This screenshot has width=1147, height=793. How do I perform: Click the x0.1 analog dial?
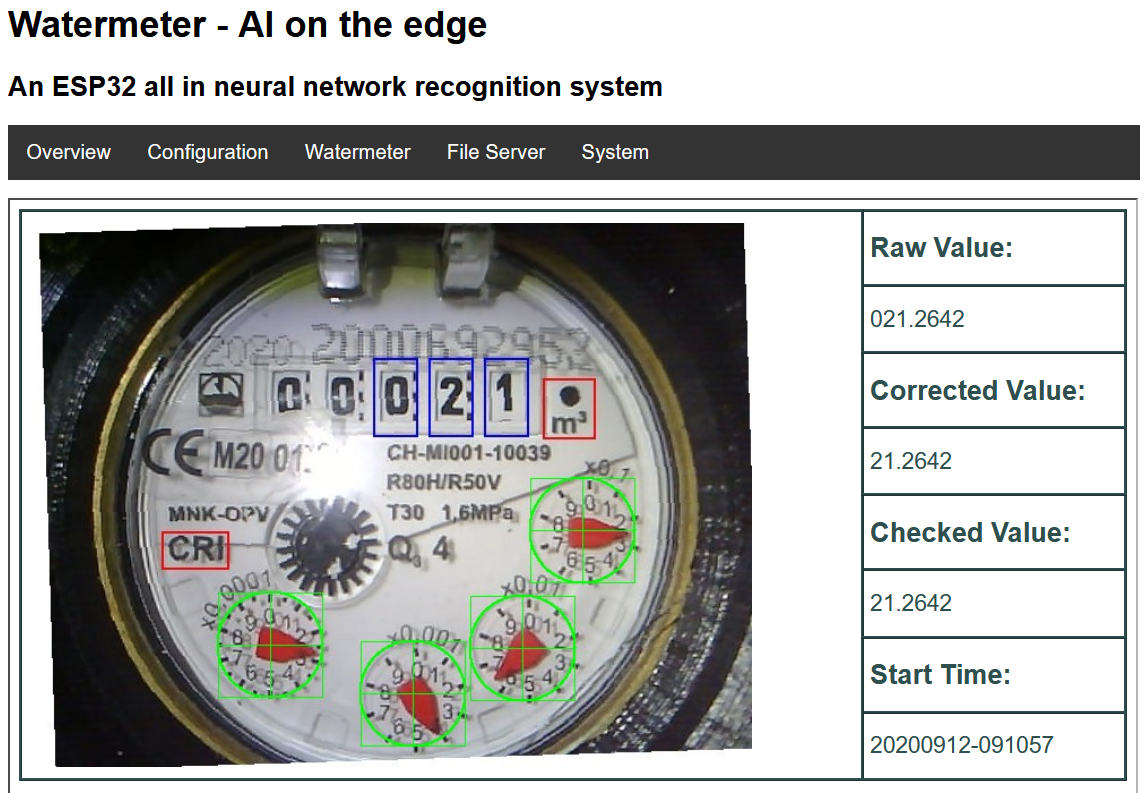[x=582, y=530]
